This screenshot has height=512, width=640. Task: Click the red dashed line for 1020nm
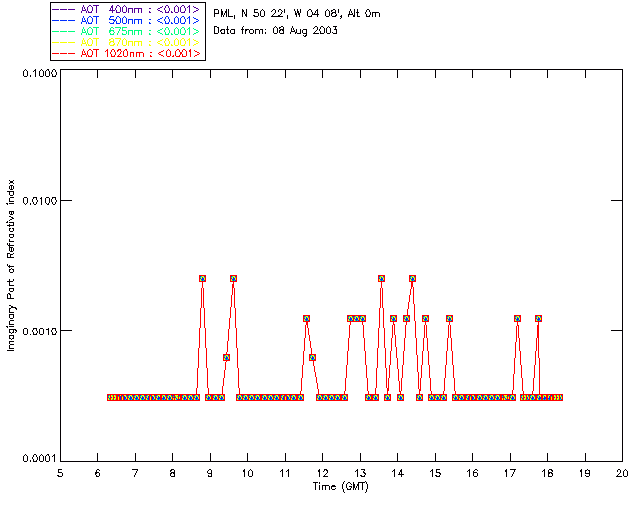click(64, 53)
